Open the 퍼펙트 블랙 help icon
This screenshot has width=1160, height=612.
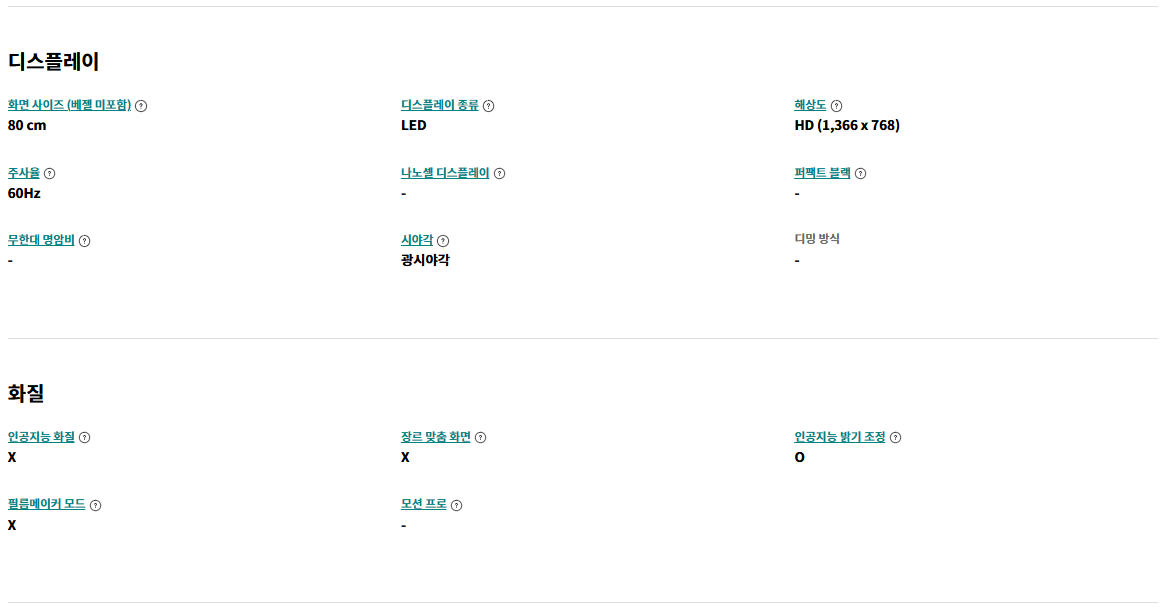860,174
